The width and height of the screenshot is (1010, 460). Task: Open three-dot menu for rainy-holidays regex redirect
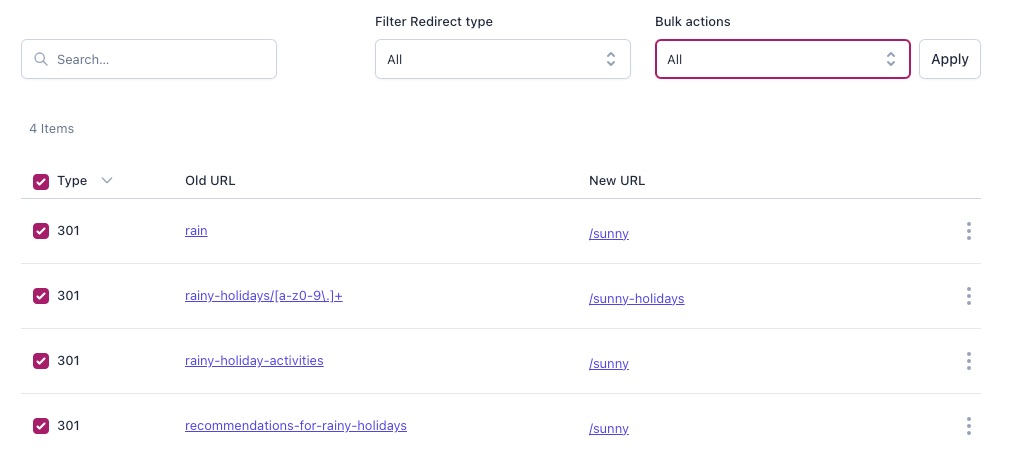[x=968, y=296]
